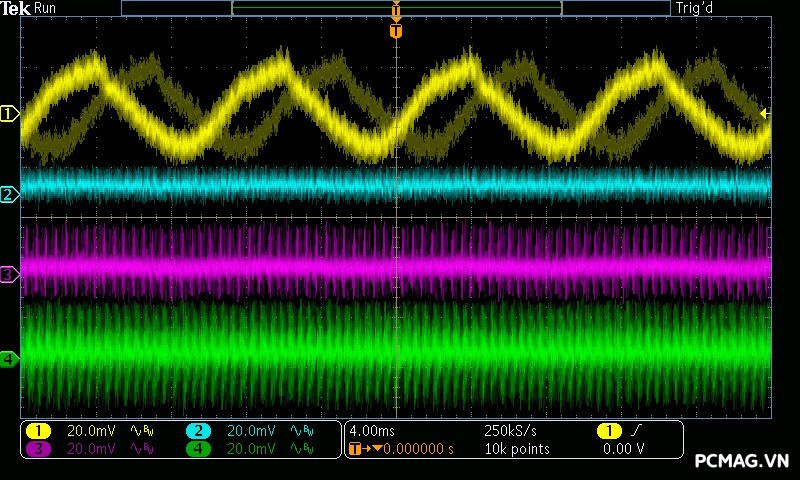Viewport: 800px width, 480px height.
Task: Click the 0.00 V trigger level readout
Action: click(625, 450)
